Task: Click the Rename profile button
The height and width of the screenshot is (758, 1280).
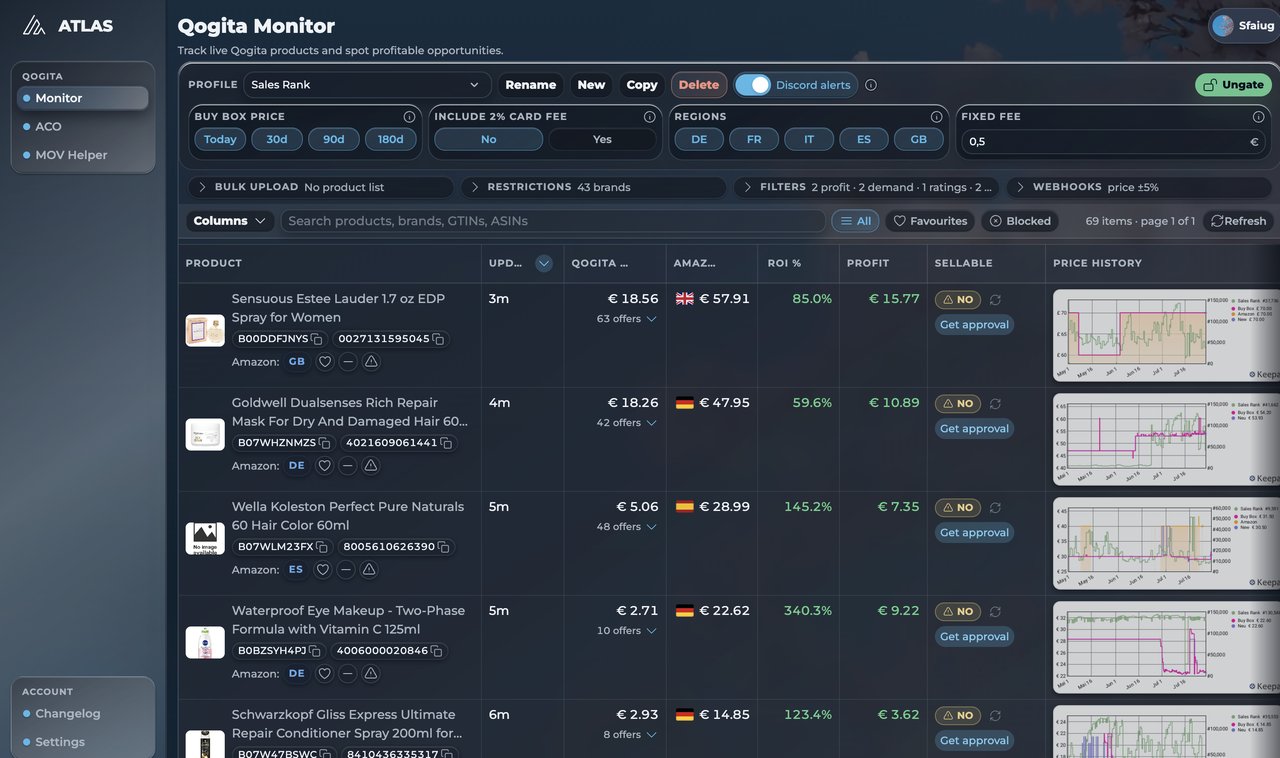Action: point(530,85)
